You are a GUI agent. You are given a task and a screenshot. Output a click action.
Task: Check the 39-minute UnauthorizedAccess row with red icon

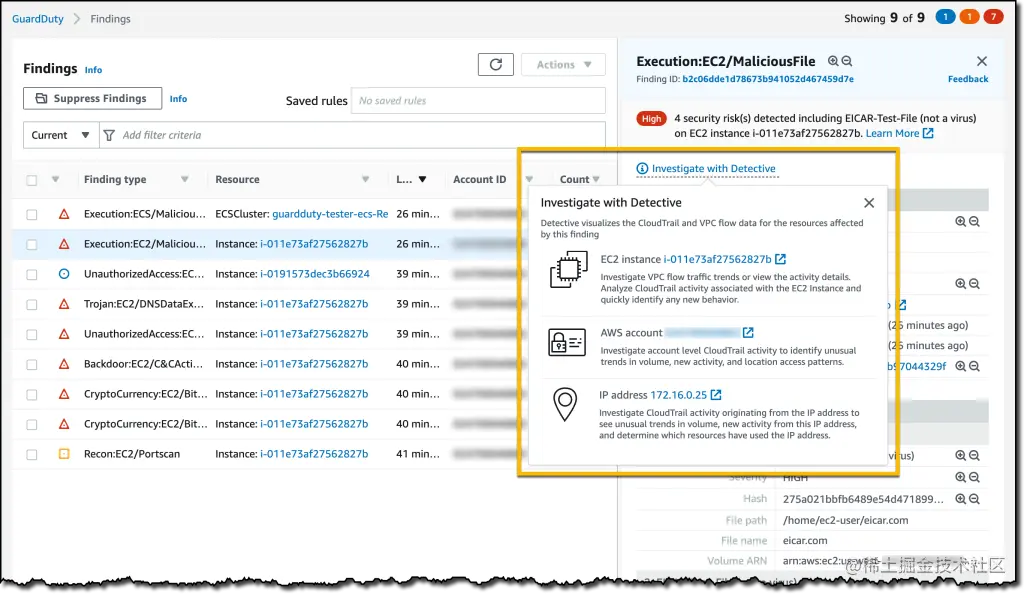click(x=31, y=335)
